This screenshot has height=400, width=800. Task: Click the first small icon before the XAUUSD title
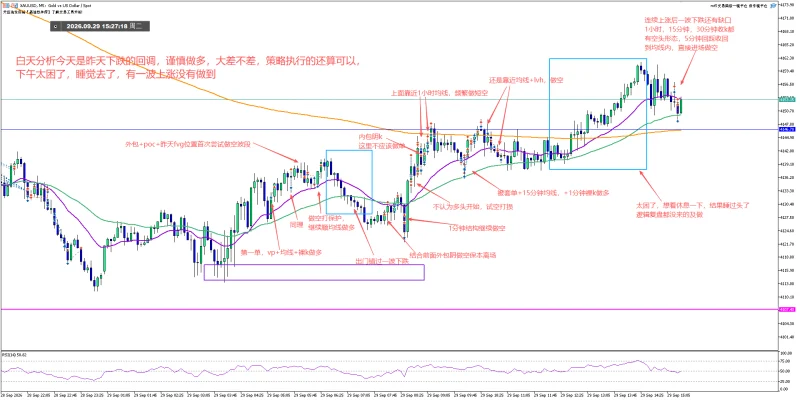tap(6, 5)
